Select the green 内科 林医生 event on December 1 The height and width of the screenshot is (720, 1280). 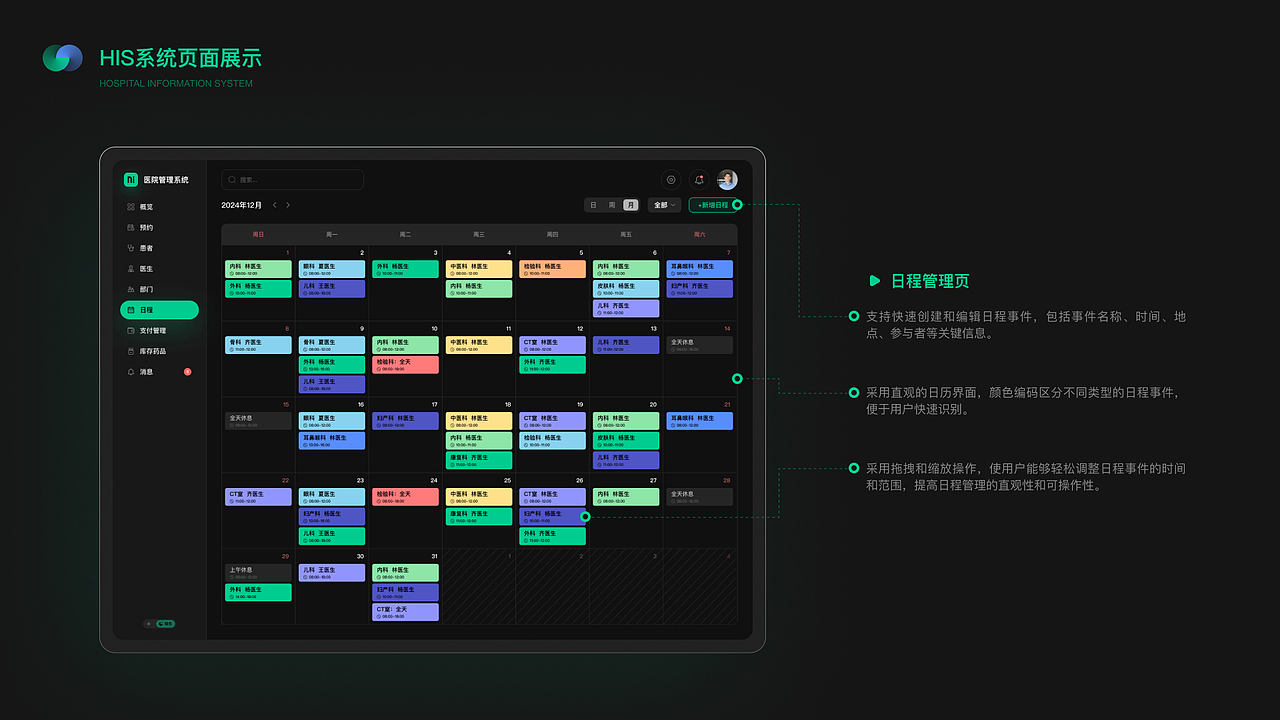coord(258,268)
